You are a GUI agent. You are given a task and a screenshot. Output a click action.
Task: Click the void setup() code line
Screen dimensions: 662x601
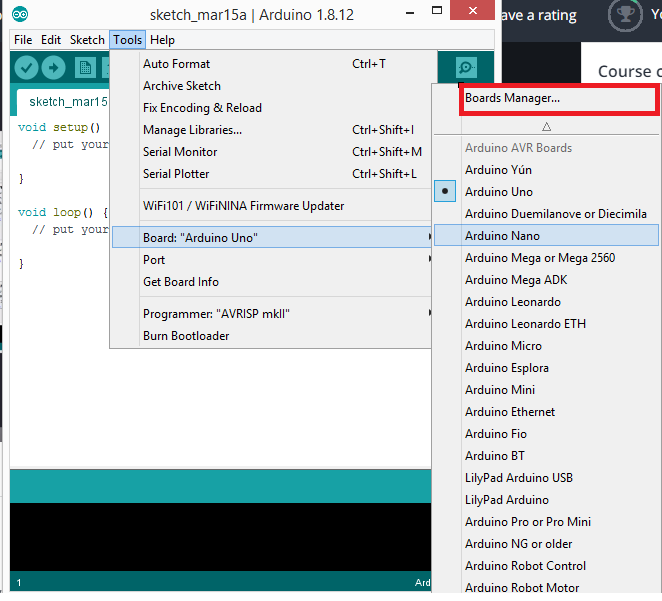pos(59,127)
